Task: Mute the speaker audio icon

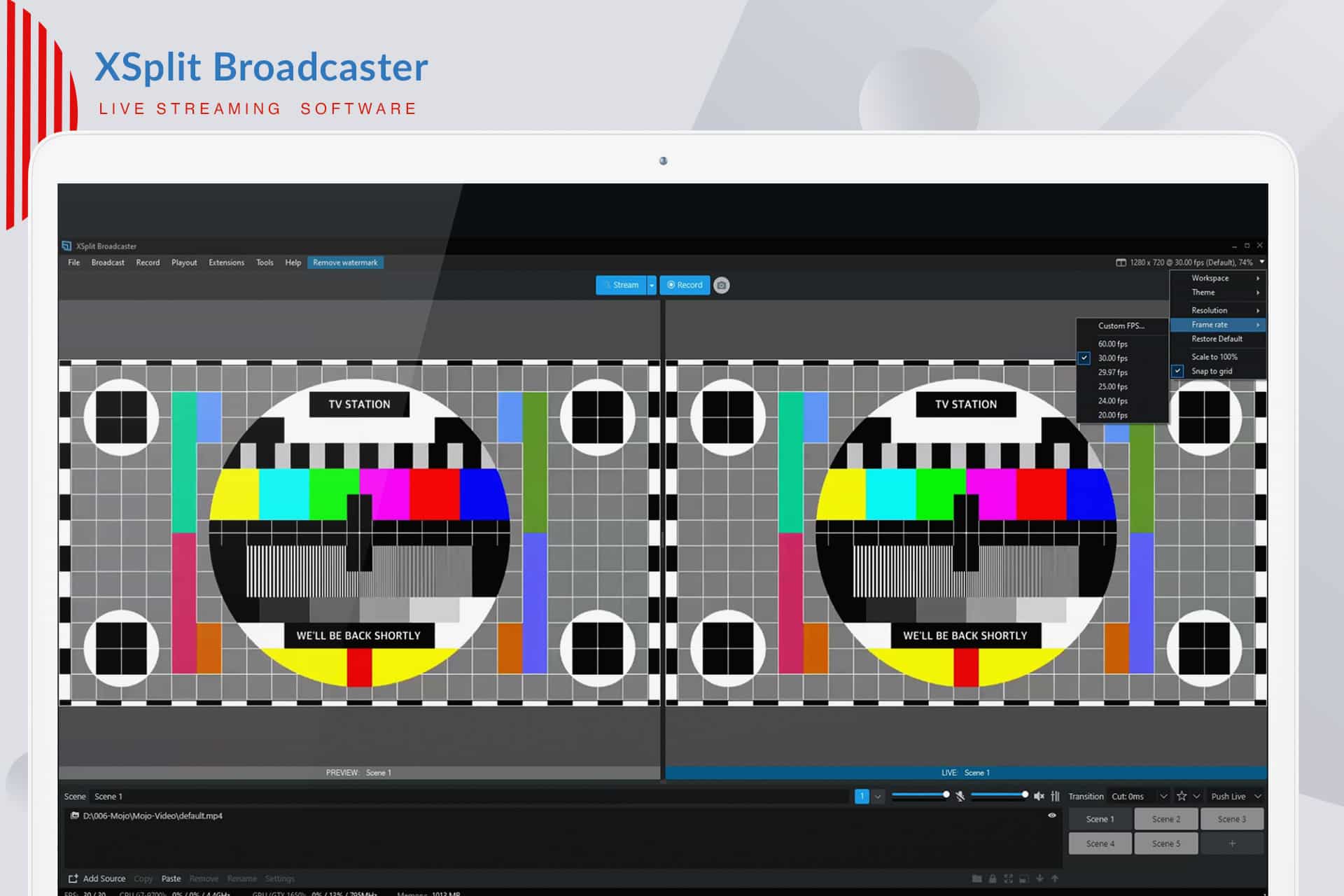Action: (1039, 796)
